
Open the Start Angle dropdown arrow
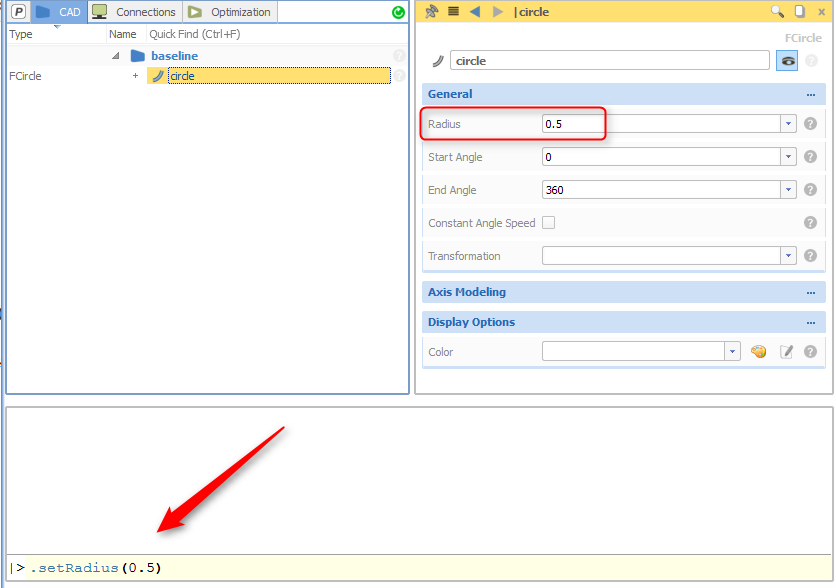(x=788, y=157)
